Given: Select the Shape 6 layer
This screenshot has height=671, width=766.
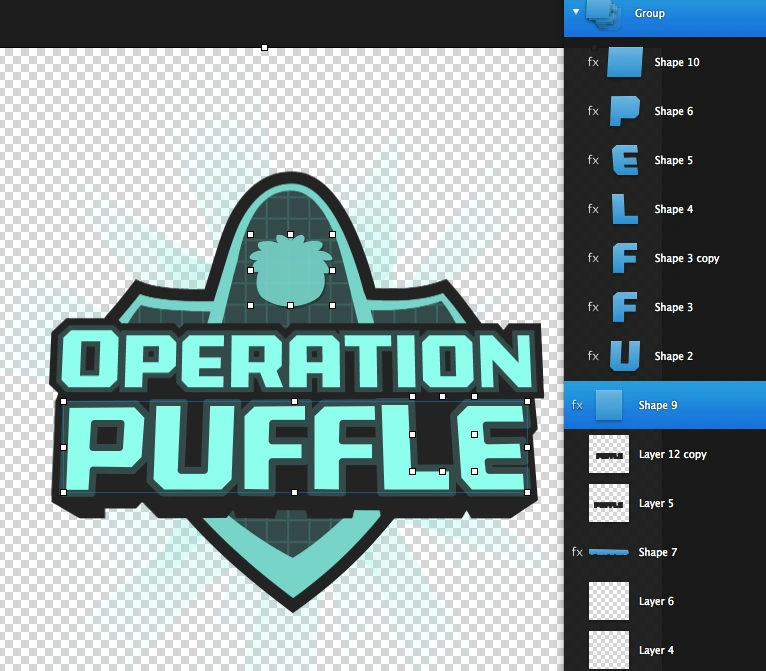Looking at the screenshot, I should (674, 111).
